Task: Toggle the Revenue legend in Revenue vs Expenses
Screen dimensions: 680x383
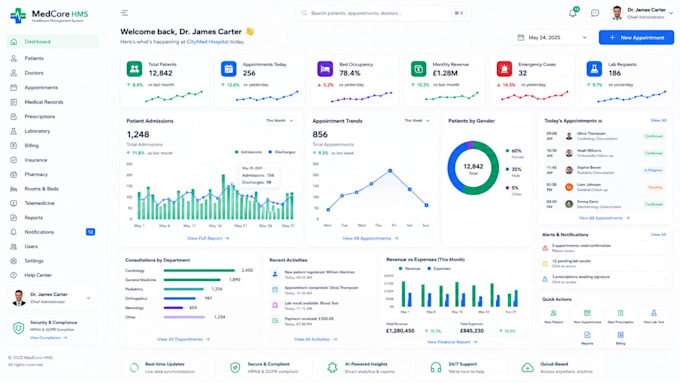Action: coord(410,268)
